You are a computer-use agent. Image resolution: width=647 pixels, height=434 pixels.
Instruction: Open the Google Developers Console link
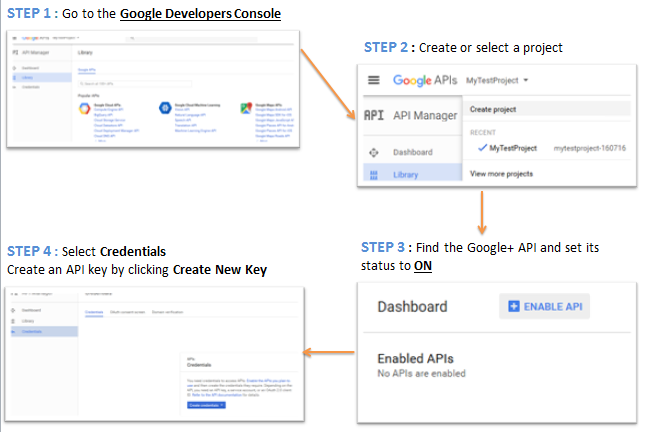(x=201, y=14)
